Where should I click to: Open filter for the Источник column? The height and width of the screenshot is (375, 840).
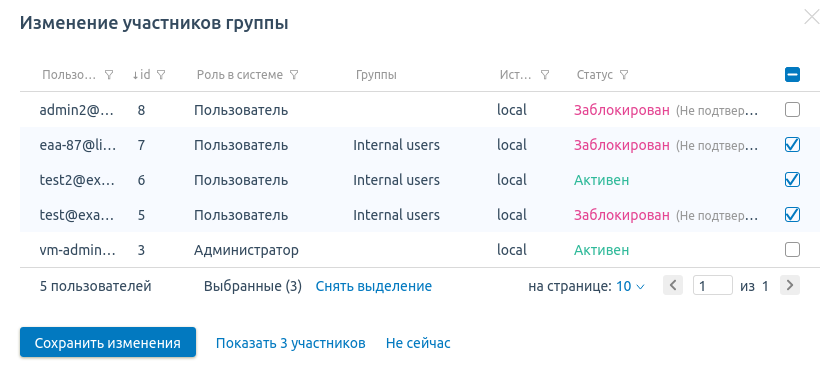point(545,75)
